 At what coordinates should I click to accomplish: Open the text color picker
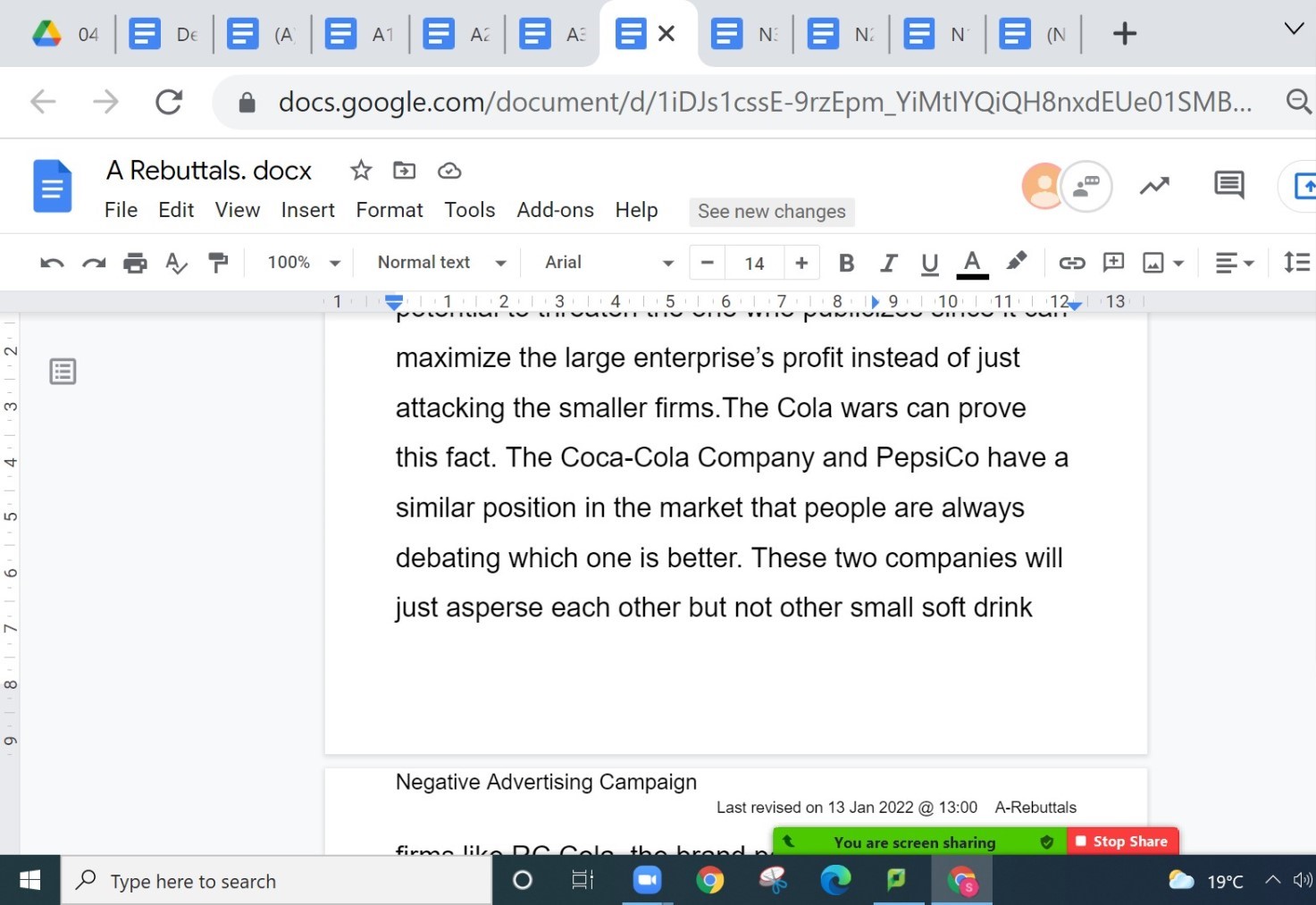pyautogui.click(x=972, y=263)
